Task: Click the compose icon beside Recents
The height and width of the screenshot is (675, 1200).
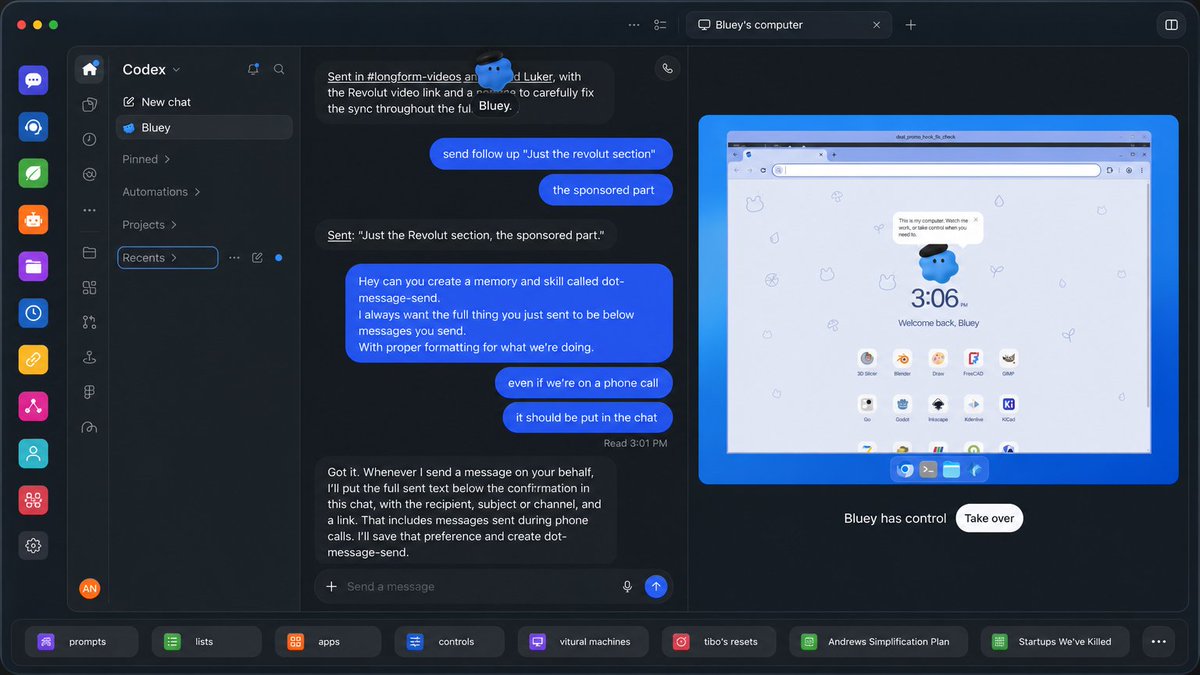Action: point(257,258)
